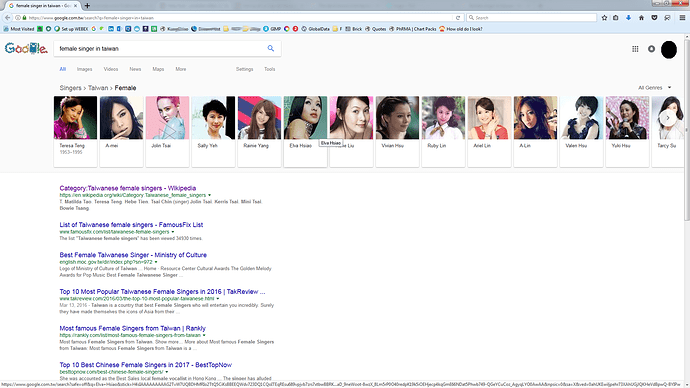Open Google notifications bell icon
The height and width of the screenshot is (388, 690).
coord(651,49)
